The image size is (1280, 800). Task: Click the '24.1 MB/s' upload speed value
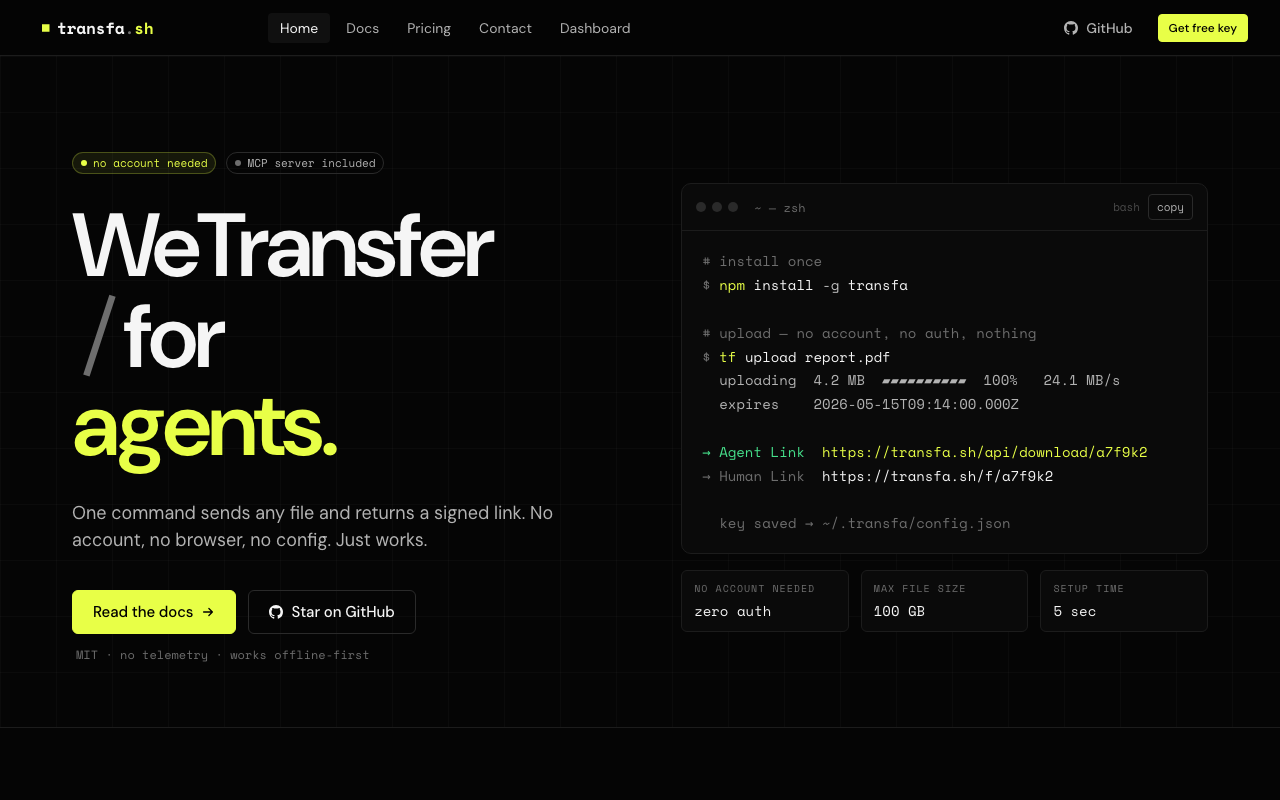point(1082,380)
